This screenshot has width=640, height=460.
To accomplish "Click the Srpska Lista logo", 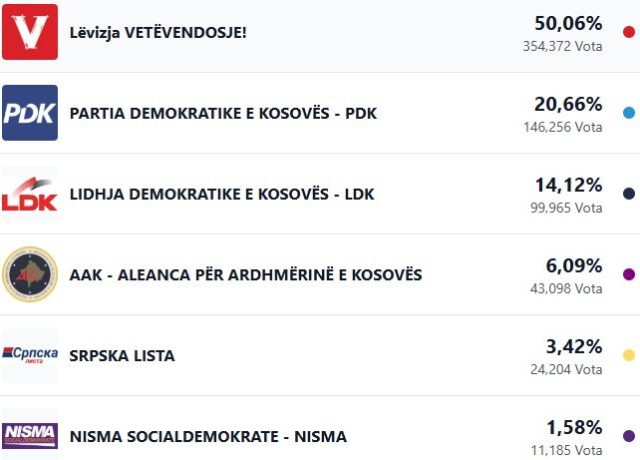I will coord(30,355).
